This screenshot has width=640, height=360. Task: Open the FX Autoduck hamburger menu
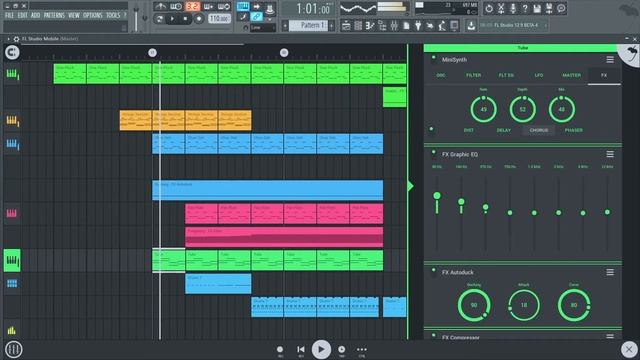(610, 272)
